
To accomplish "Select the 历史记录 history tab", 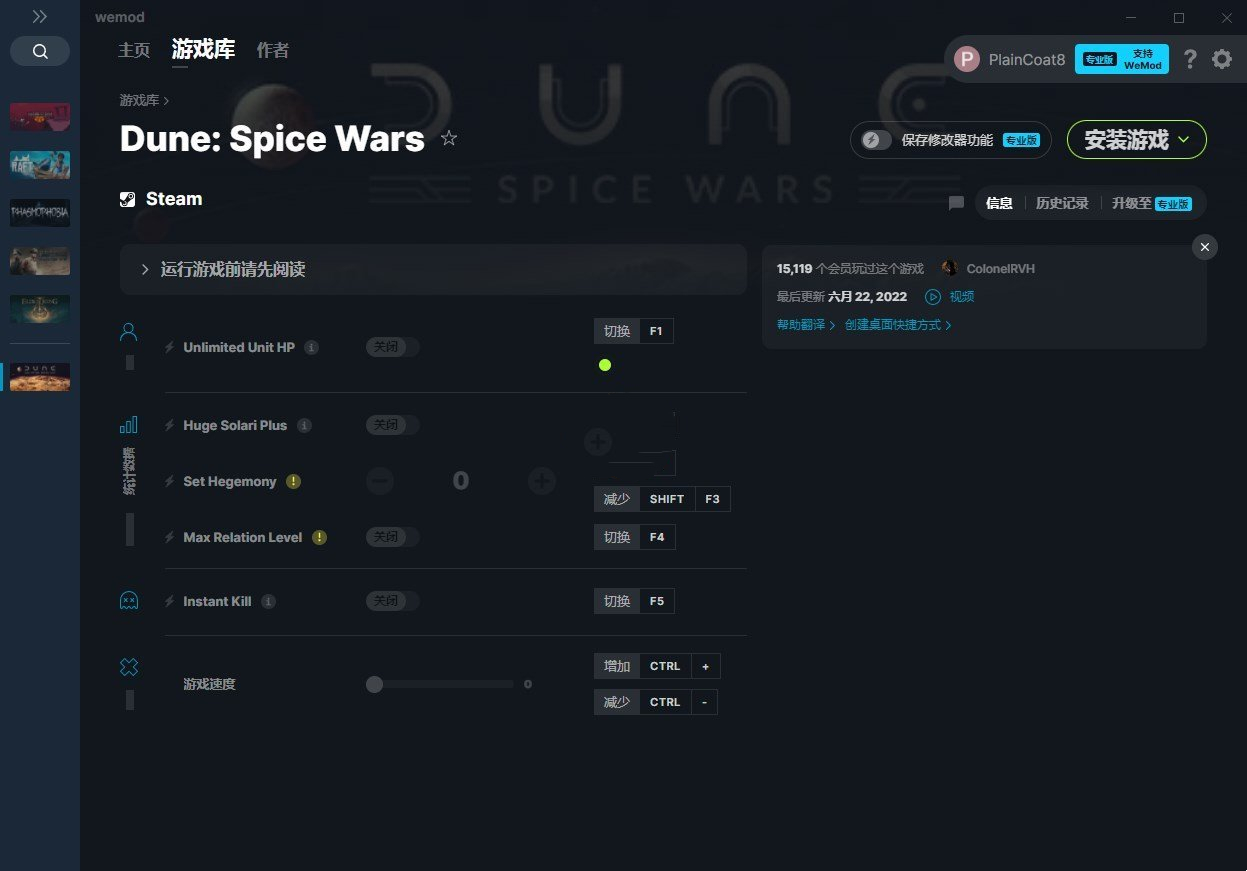I will point(1062,203).
